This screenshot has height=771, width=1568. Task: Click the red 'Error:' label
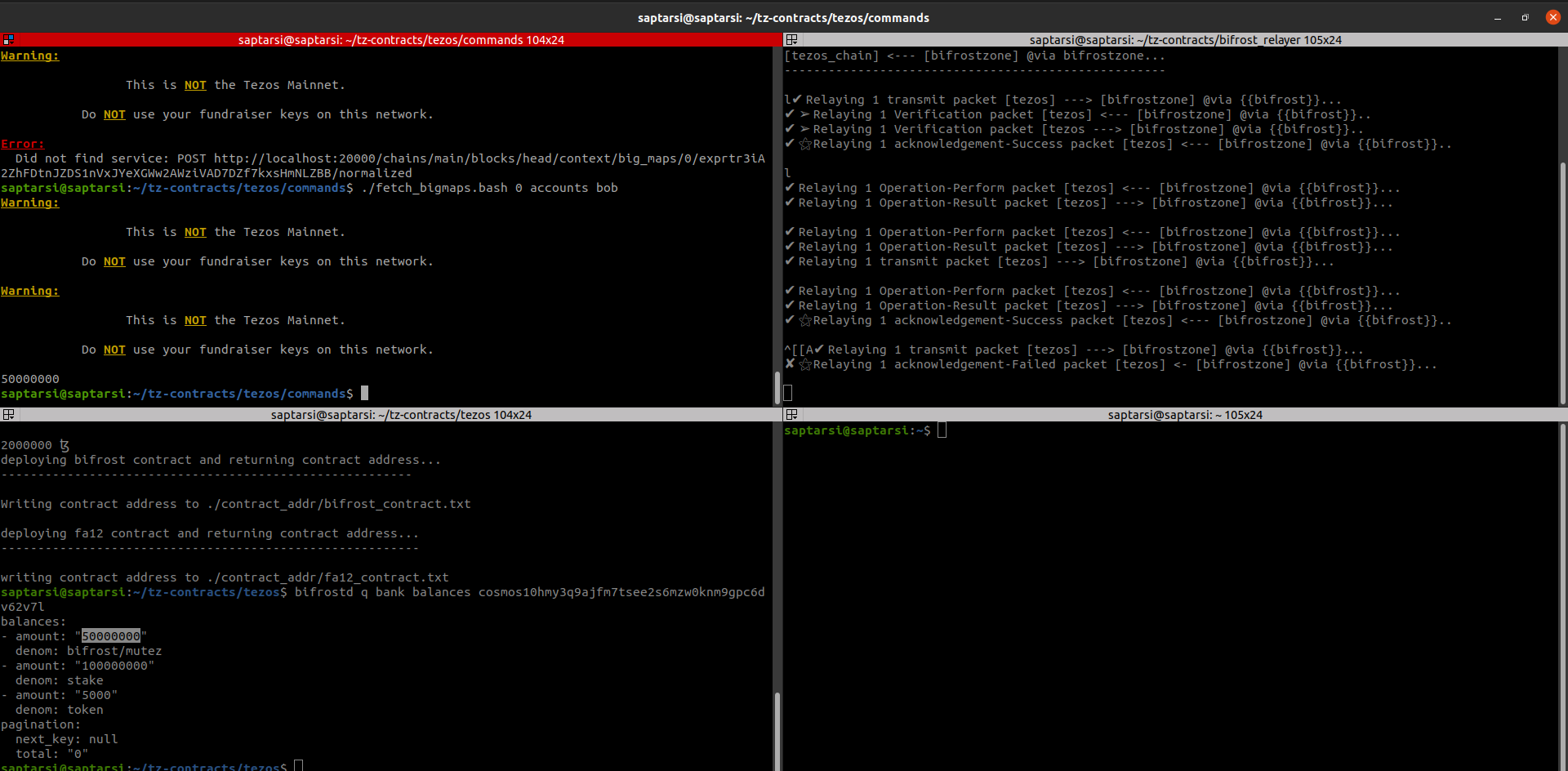click(23, 144)
